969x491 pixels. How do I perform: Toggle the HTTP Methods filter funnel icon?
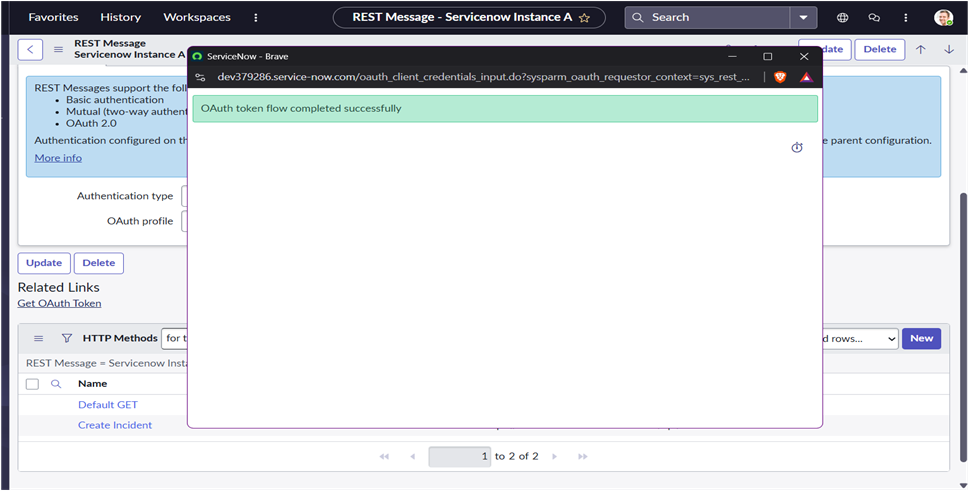(x=67, y=338)
